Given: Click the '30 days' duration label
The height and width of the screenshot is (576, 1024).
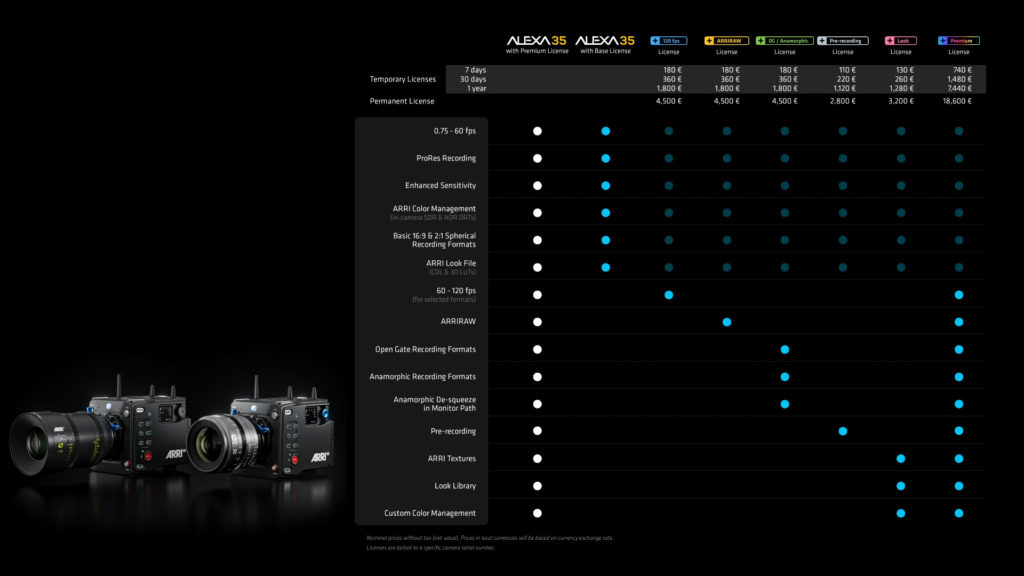Looking at the screenshot, I should 473,79.
